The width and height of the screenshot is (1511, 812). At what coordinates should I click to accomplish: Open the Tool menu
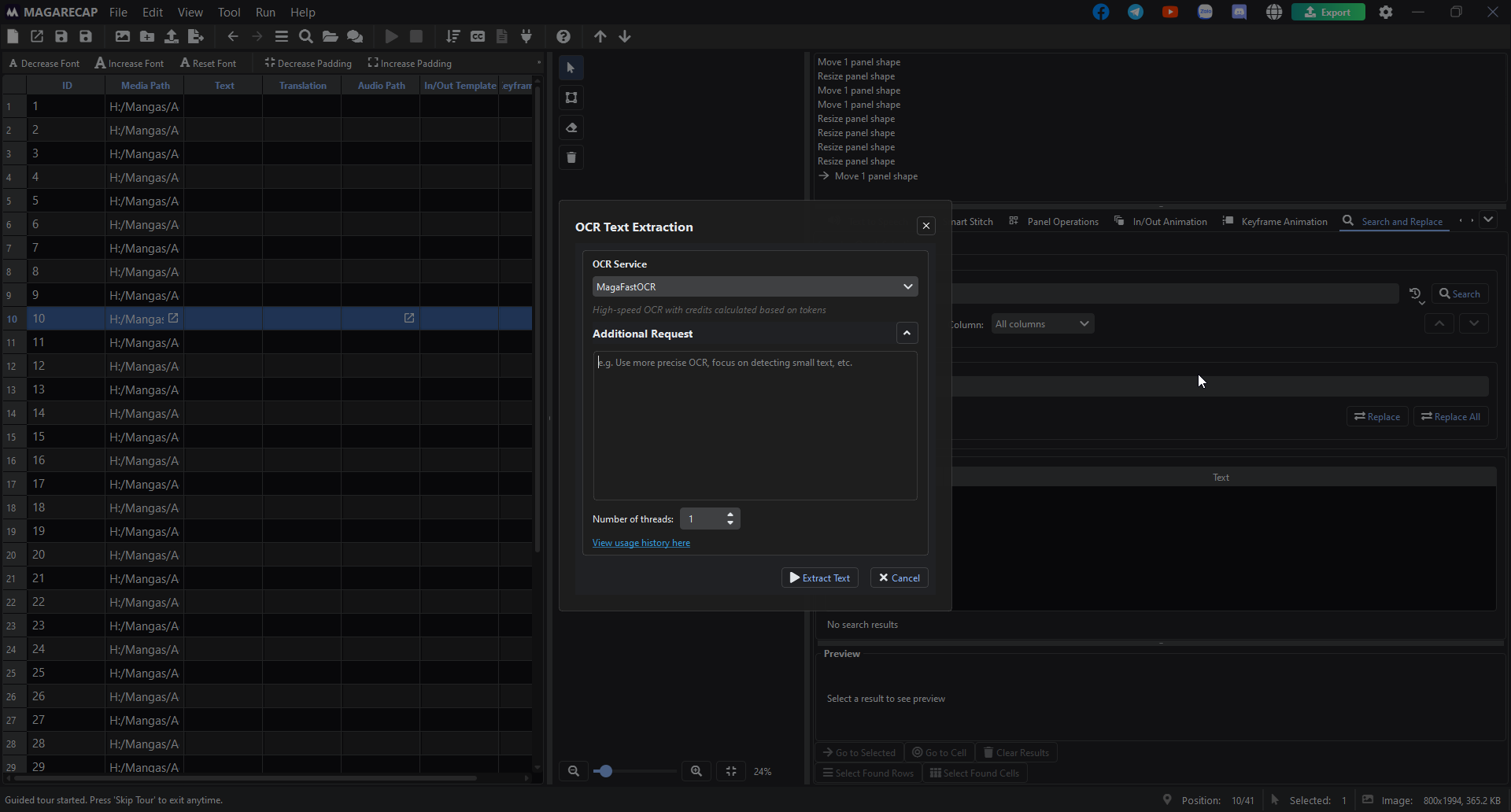point(229,12)
